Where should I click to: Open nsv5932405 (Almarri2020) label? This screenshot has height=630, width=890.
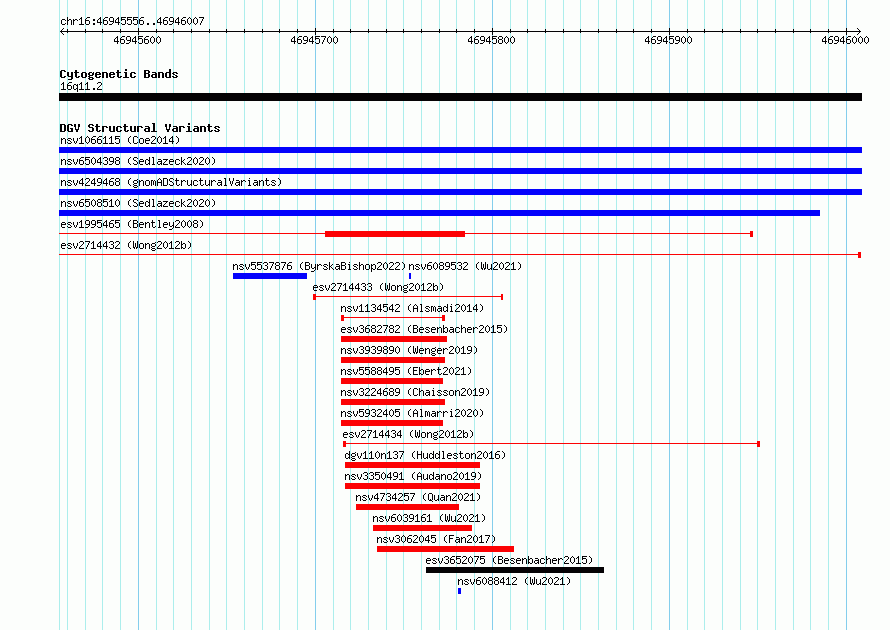pyautogui.click(x=412, y=413)
